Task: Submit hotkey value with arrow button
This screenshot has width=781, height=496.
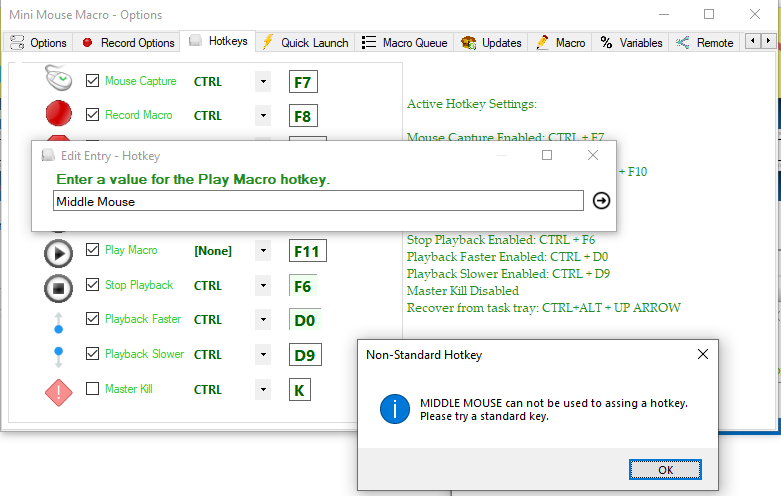Action: (x=601, y=201)
